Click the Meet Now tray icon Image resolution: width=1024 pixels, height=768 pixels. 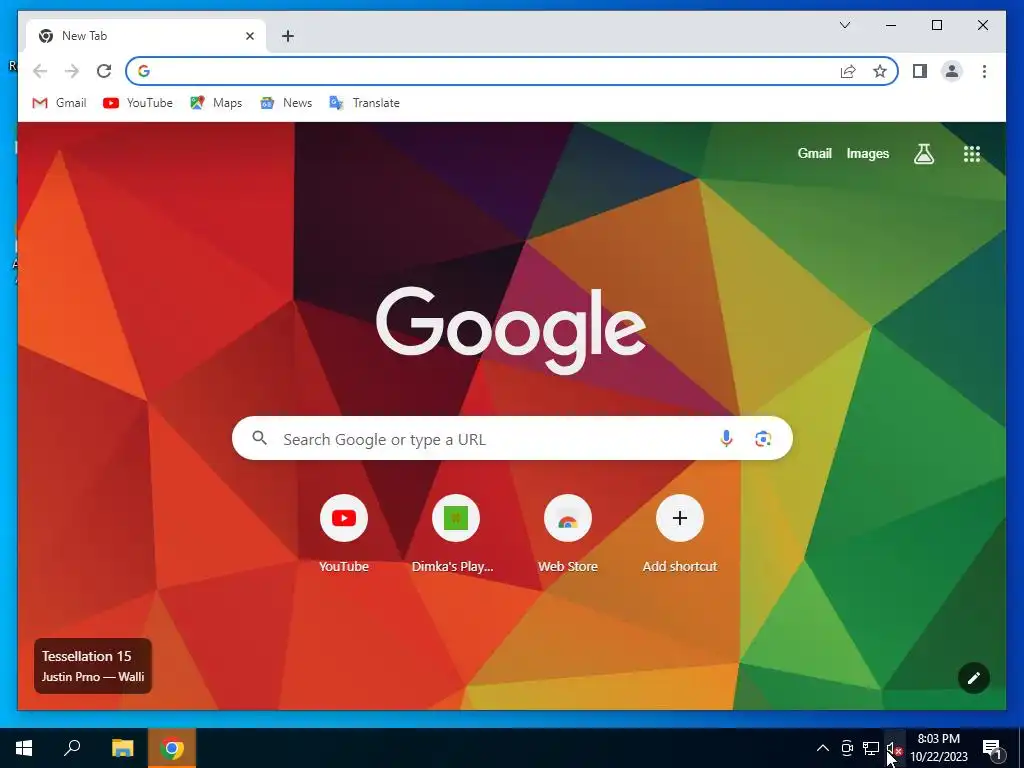[847, 748]
